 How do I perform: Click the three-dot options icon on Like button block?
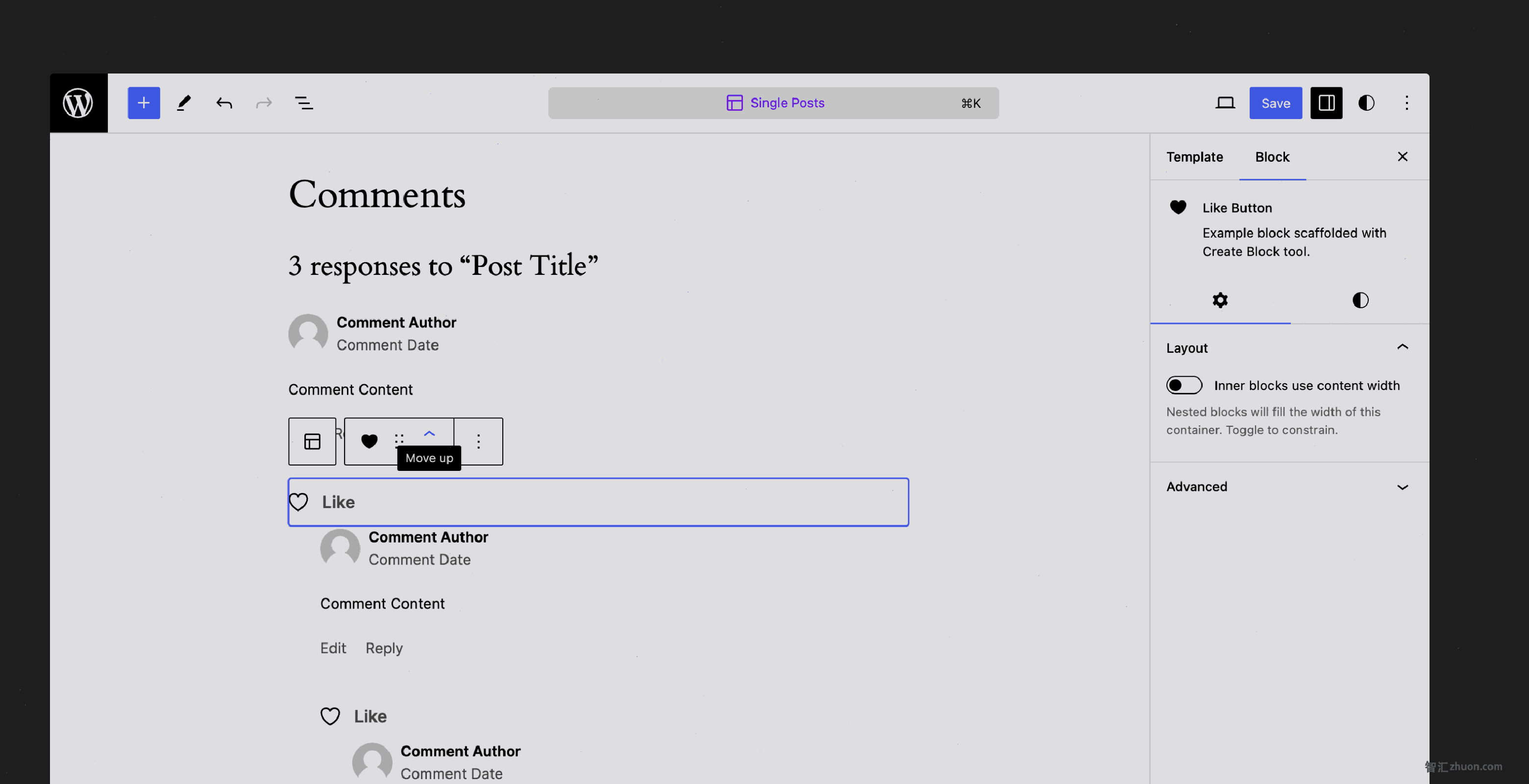[x=479, y=441]
